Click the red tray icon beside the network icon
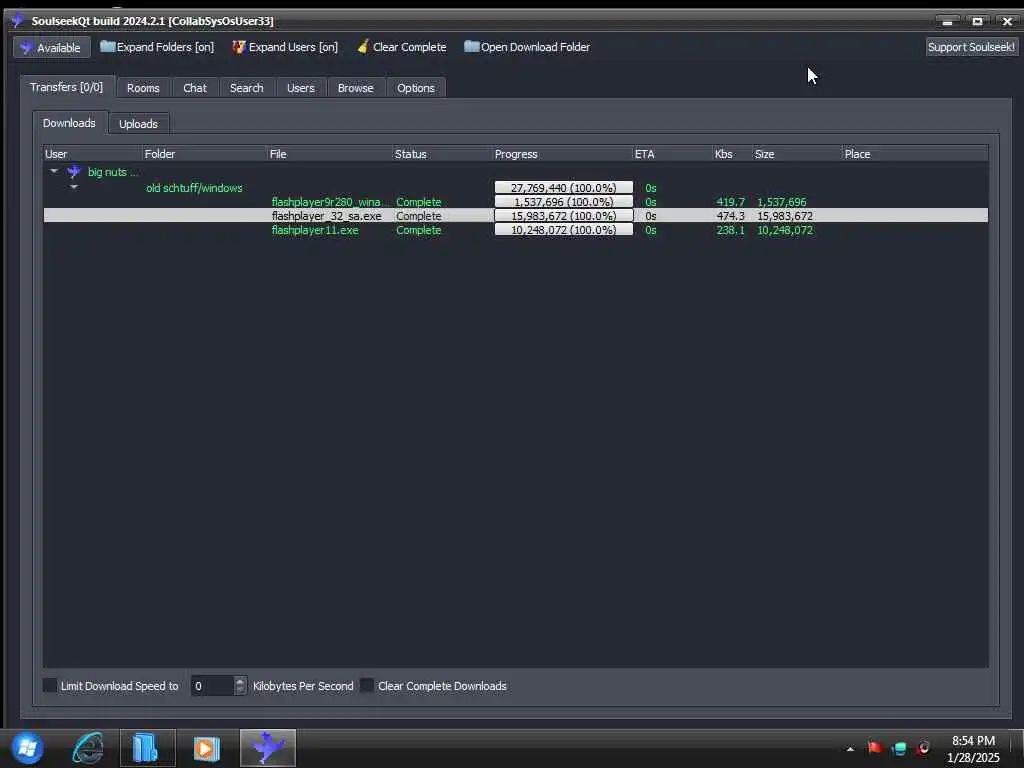1024x768 pixels. click(923, 748)
